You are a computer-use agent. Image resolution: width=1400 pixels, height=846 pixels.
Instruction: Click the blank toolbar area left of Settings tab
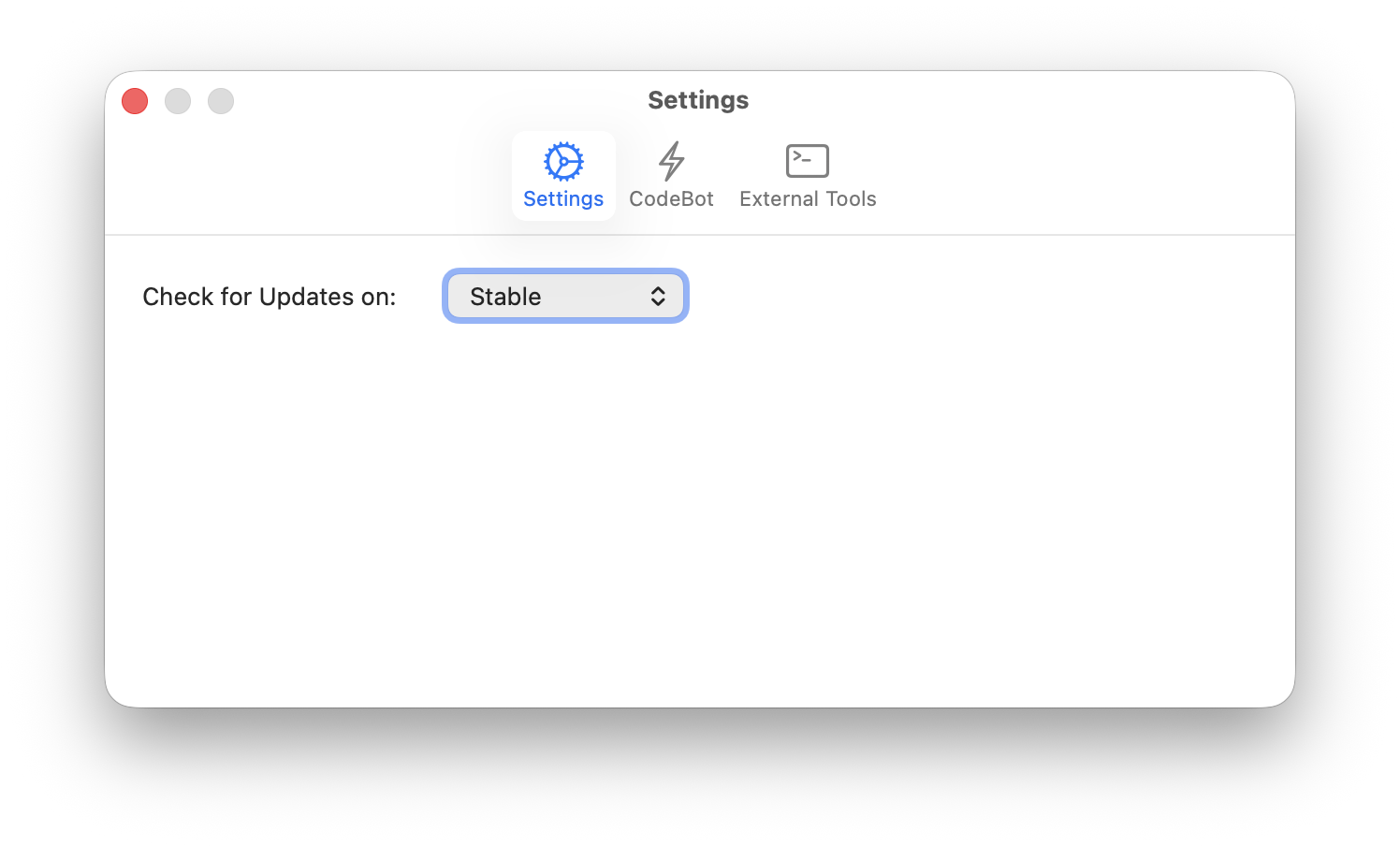[309, 178]
